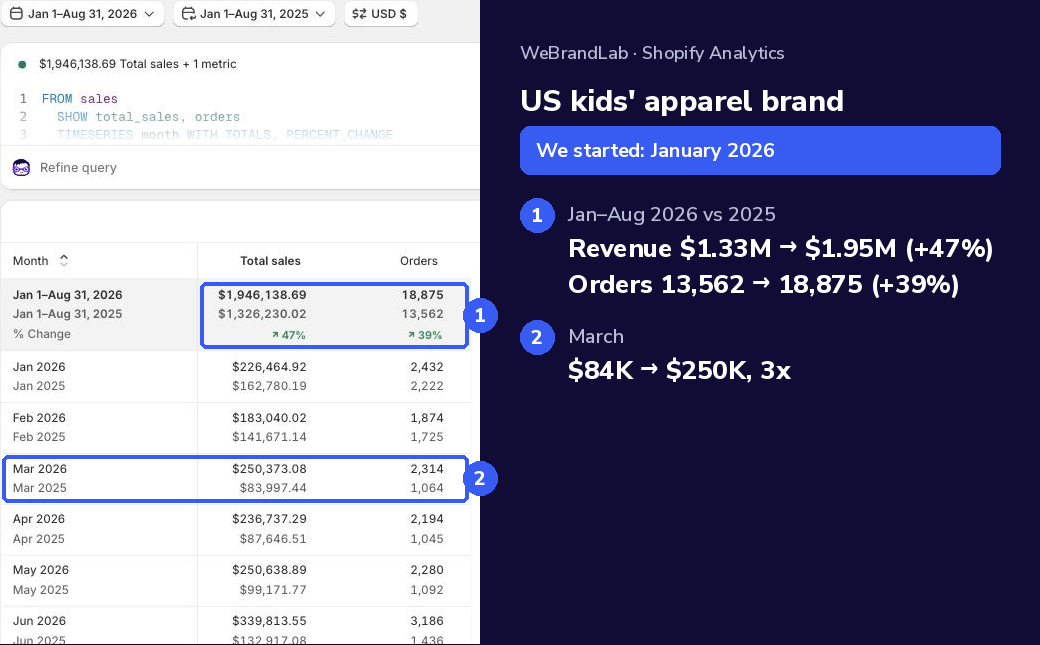Click the comparison calendar icon beside the 2025 range

point(188,13)
